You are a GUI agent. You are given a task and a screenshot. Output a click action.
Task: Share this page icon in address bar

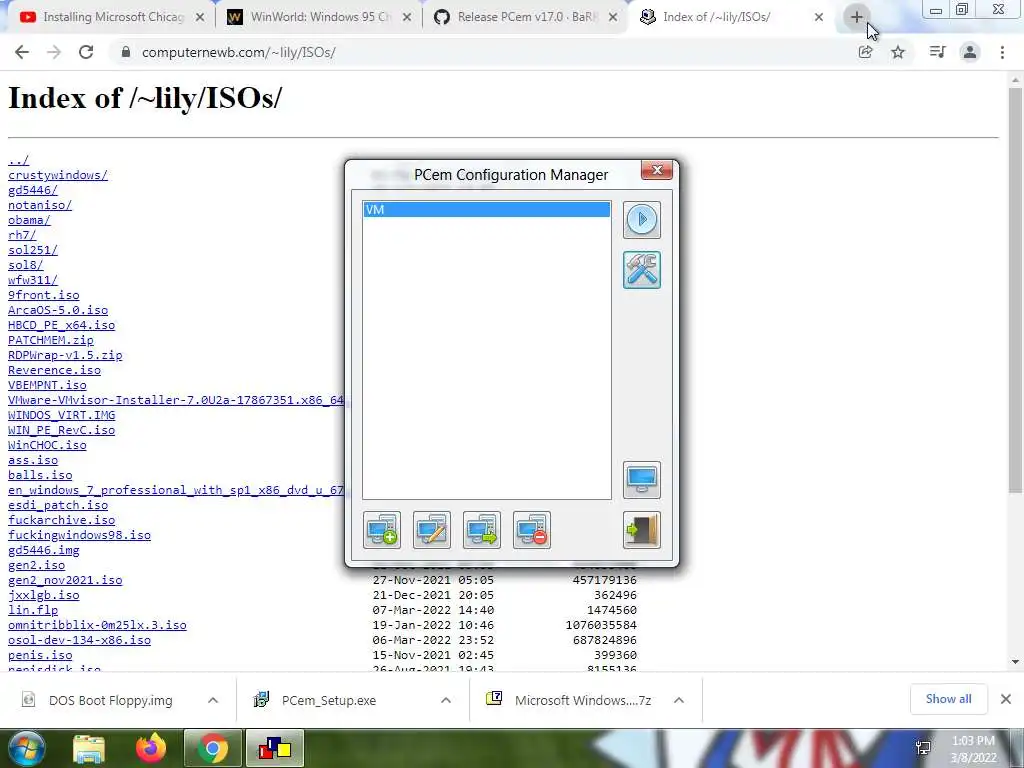865,52
